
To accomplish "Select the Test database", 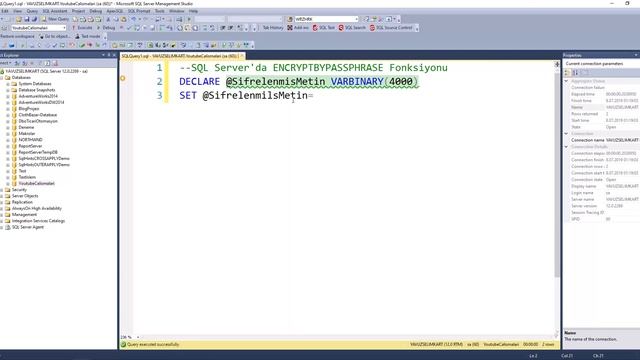I will pos(22,171).
